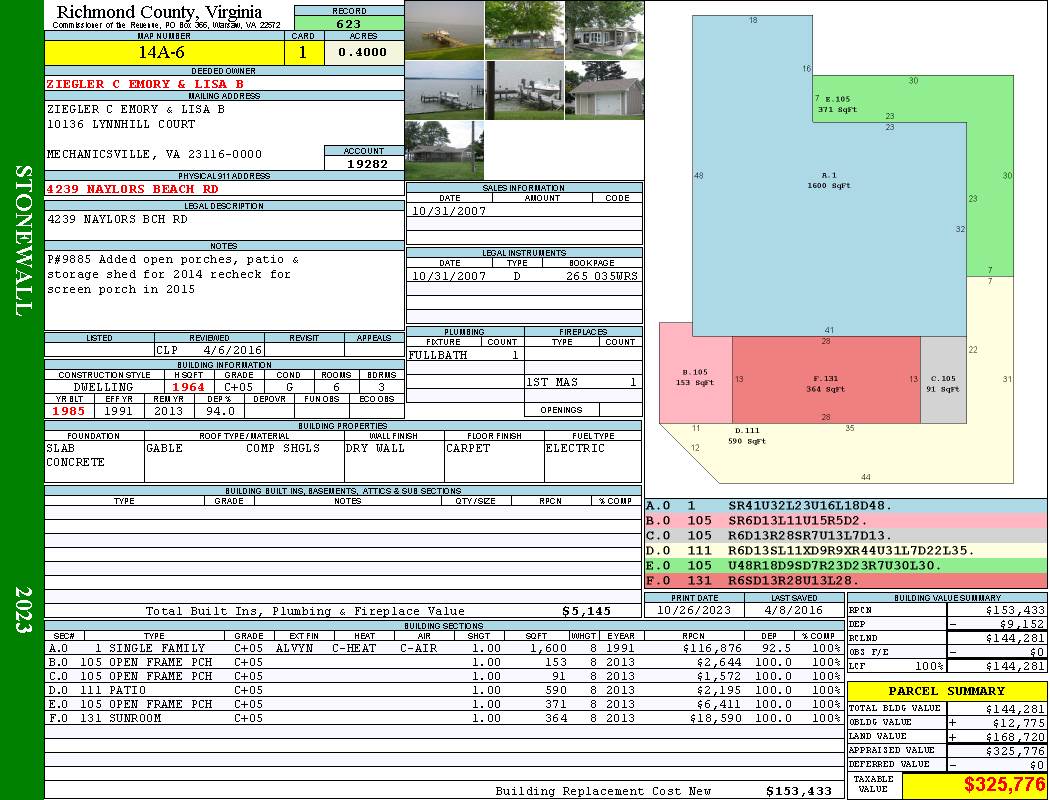Viewport: 1050px width, 800px height.
Task: Select the F.0 Sunroom building section row
Action: pos(440,718)
